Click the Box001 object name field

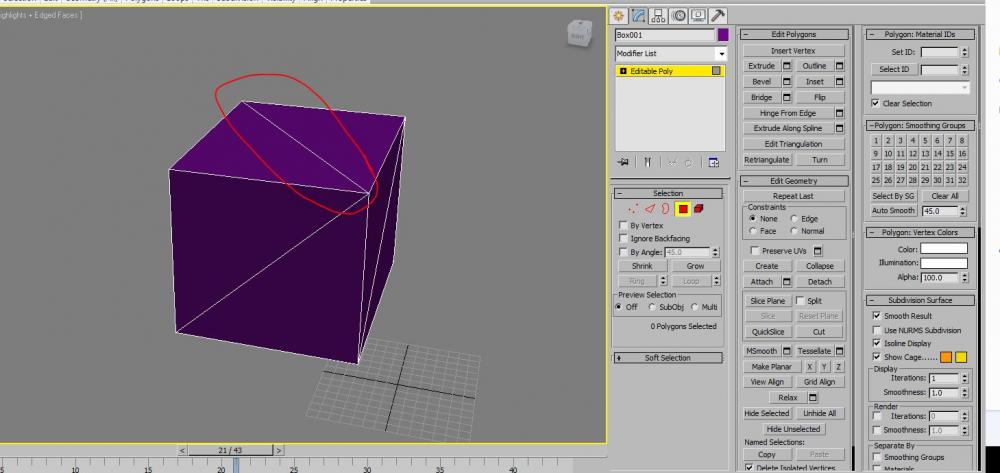[x=663, y=35]
